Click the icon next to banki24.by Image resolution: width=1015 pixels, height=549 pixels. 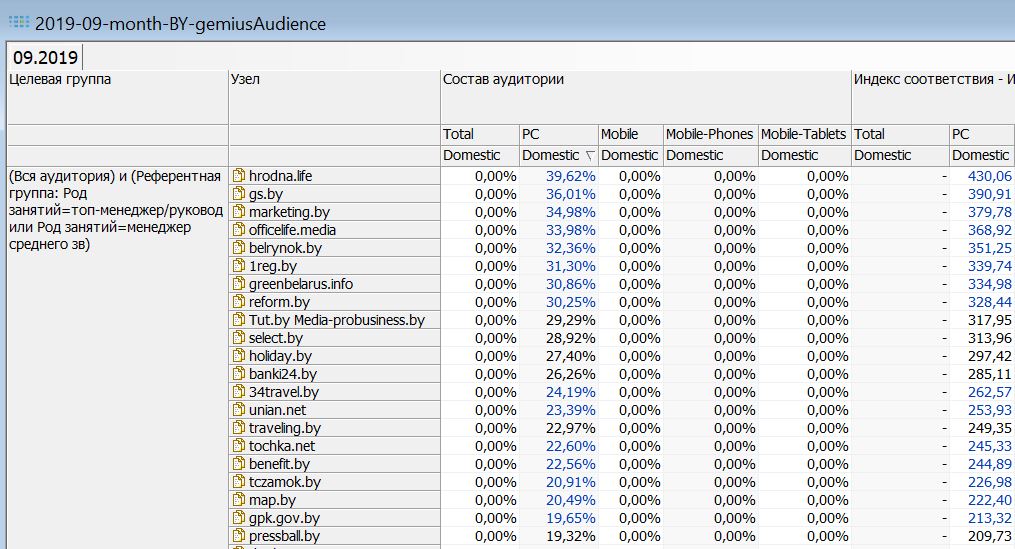[239, 374]
